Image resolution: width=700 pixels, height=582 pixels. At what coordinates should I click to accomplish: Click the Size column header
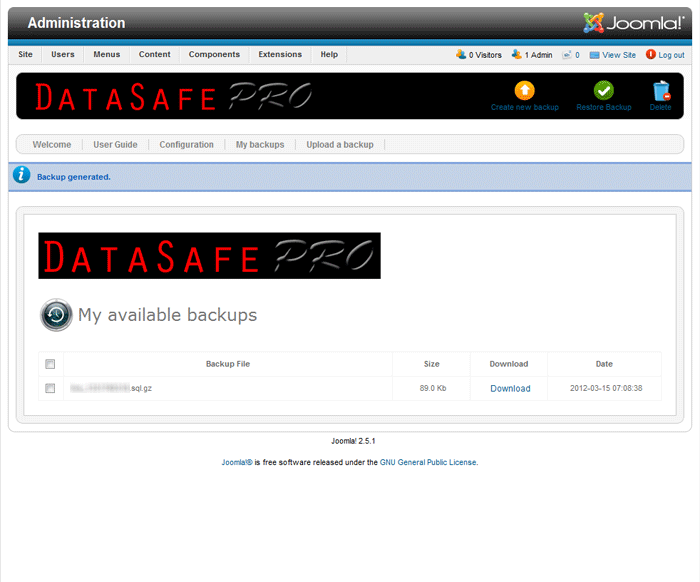[x=431, y=364]
